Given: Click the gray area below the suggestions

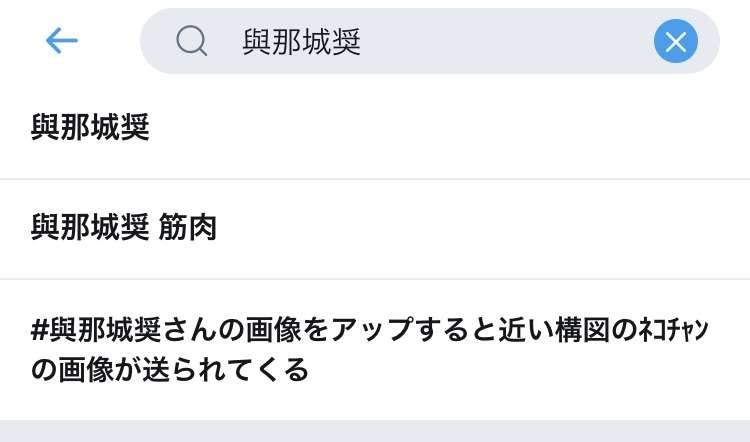Looking at the screenshot, I should 375,431.
